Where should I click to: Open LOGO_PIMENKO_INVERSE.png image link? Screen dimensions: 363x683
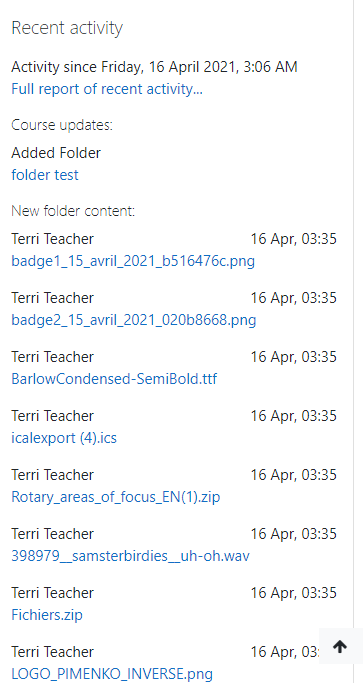pyautogui.click(x=112, y=674)
